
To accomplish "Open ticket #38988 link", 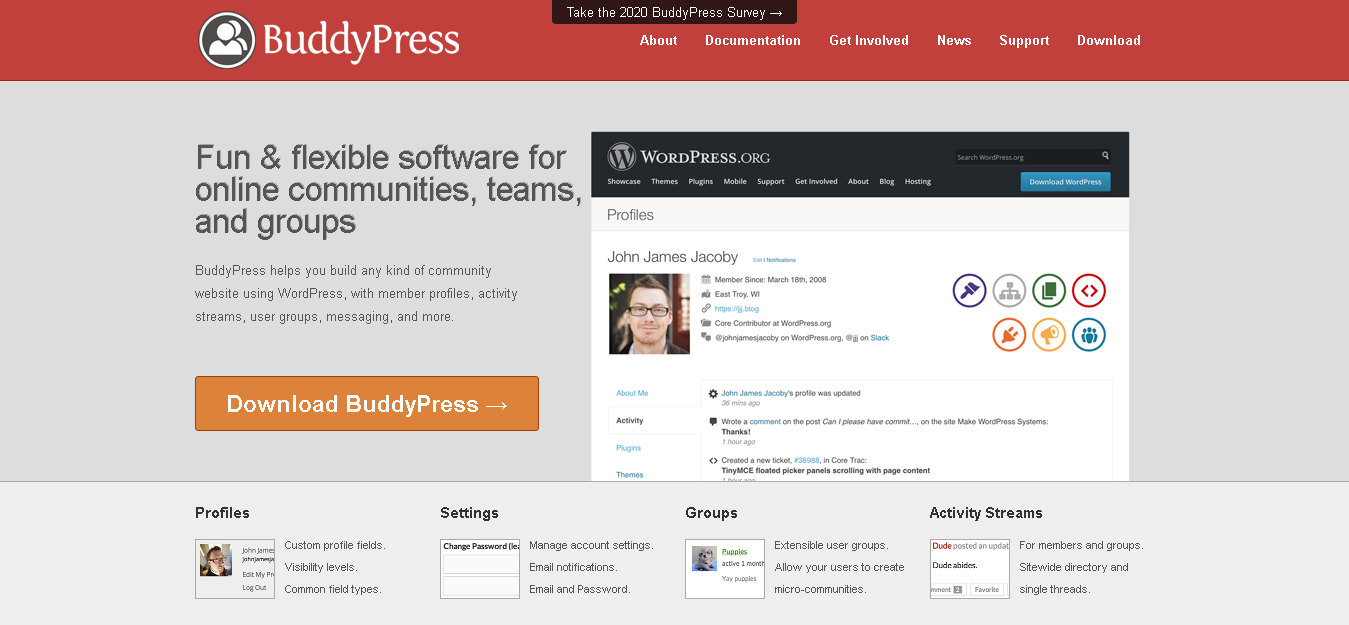I will [806, 460].
